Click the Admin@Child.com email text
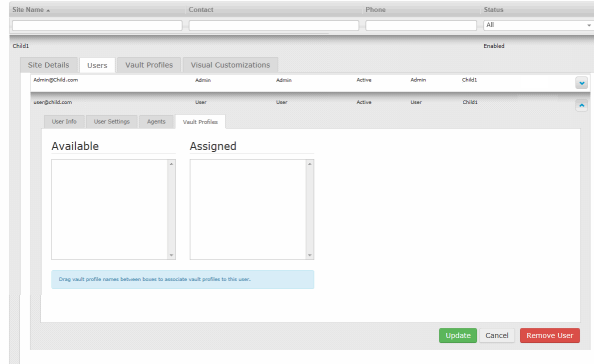The height and width of the screenshot is (364, 594). point(56,80)
